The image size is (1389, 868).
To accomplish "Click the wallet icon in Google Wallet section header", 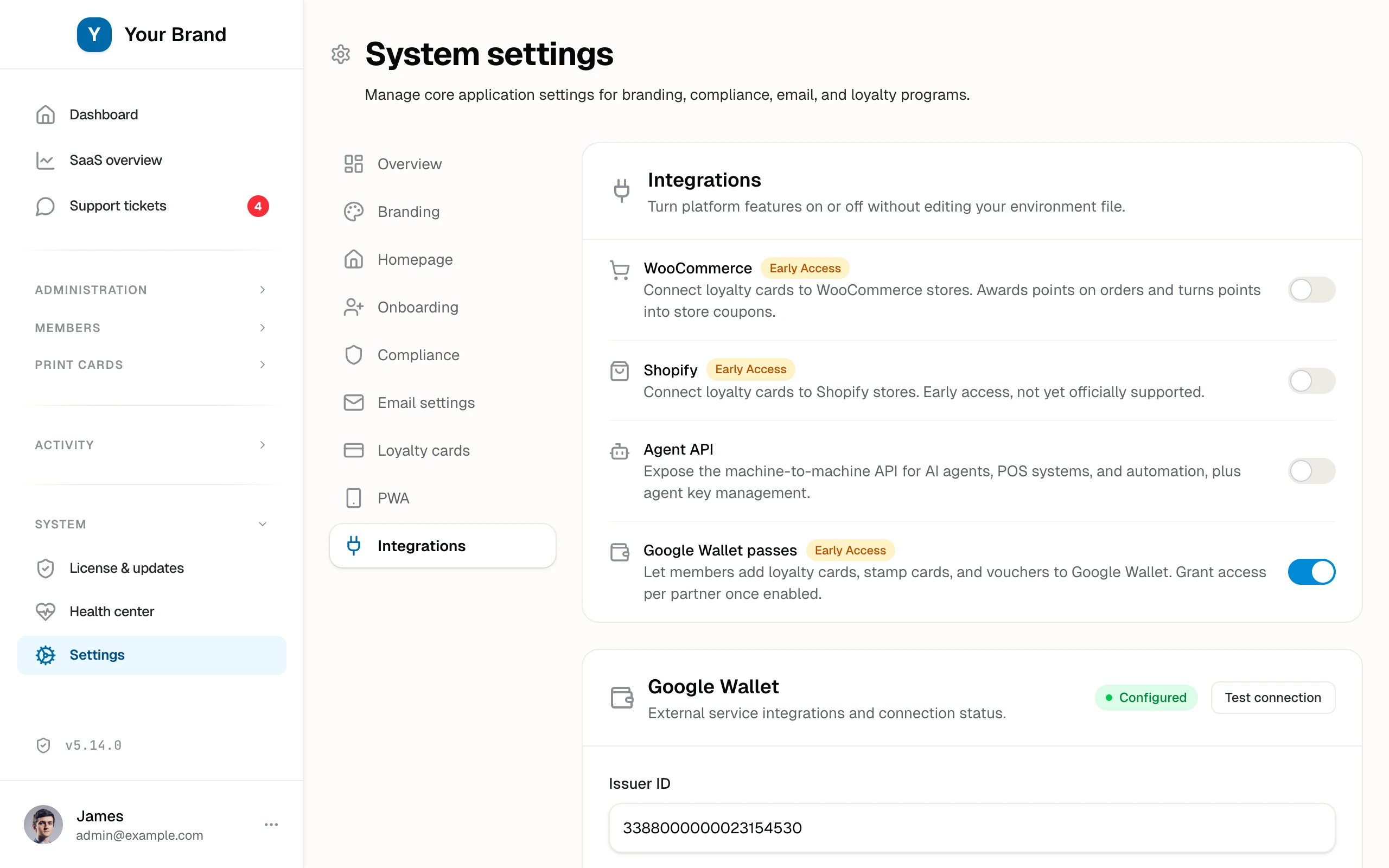I will tap(622, 698).
